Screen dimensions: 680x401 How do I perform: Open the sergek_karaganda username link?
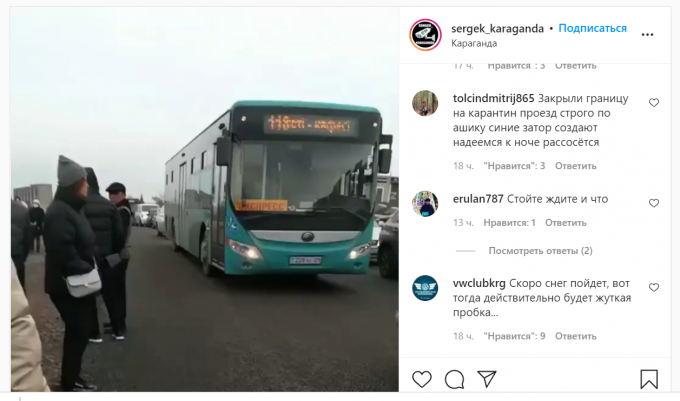[x=497, y=29]
